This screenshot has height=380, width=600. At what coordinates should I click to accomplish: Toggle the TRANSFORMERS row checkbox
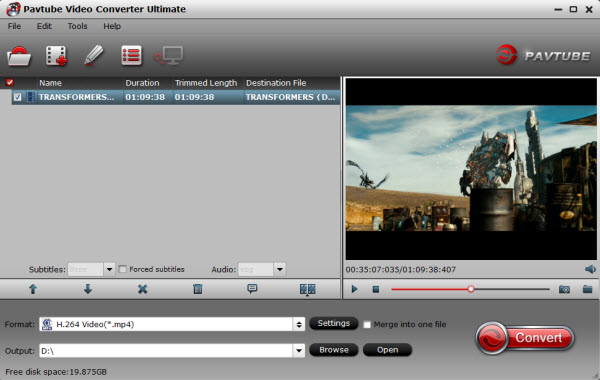pos(17,97)
